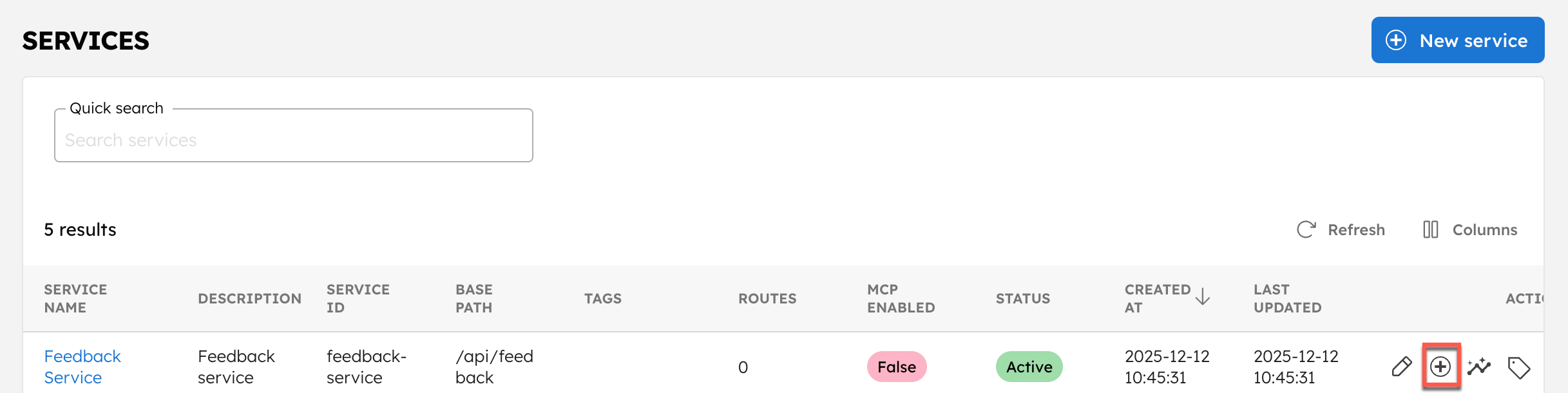Click the plus icon inside New service
The height and width of the screenshot is (393, 1568).
tap(1395, 40)
